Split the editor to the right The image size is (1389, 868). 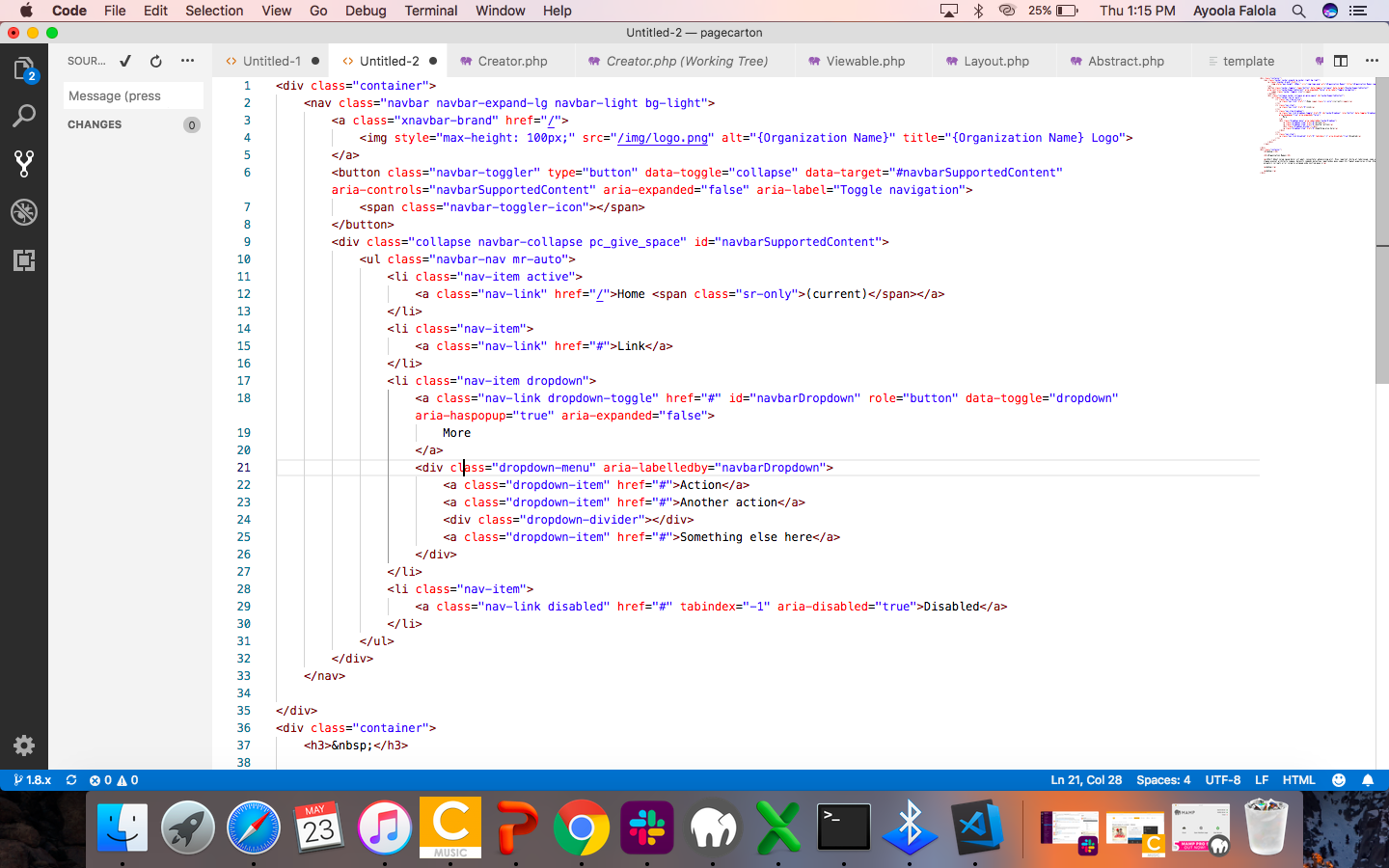[x=1341, y=61]
